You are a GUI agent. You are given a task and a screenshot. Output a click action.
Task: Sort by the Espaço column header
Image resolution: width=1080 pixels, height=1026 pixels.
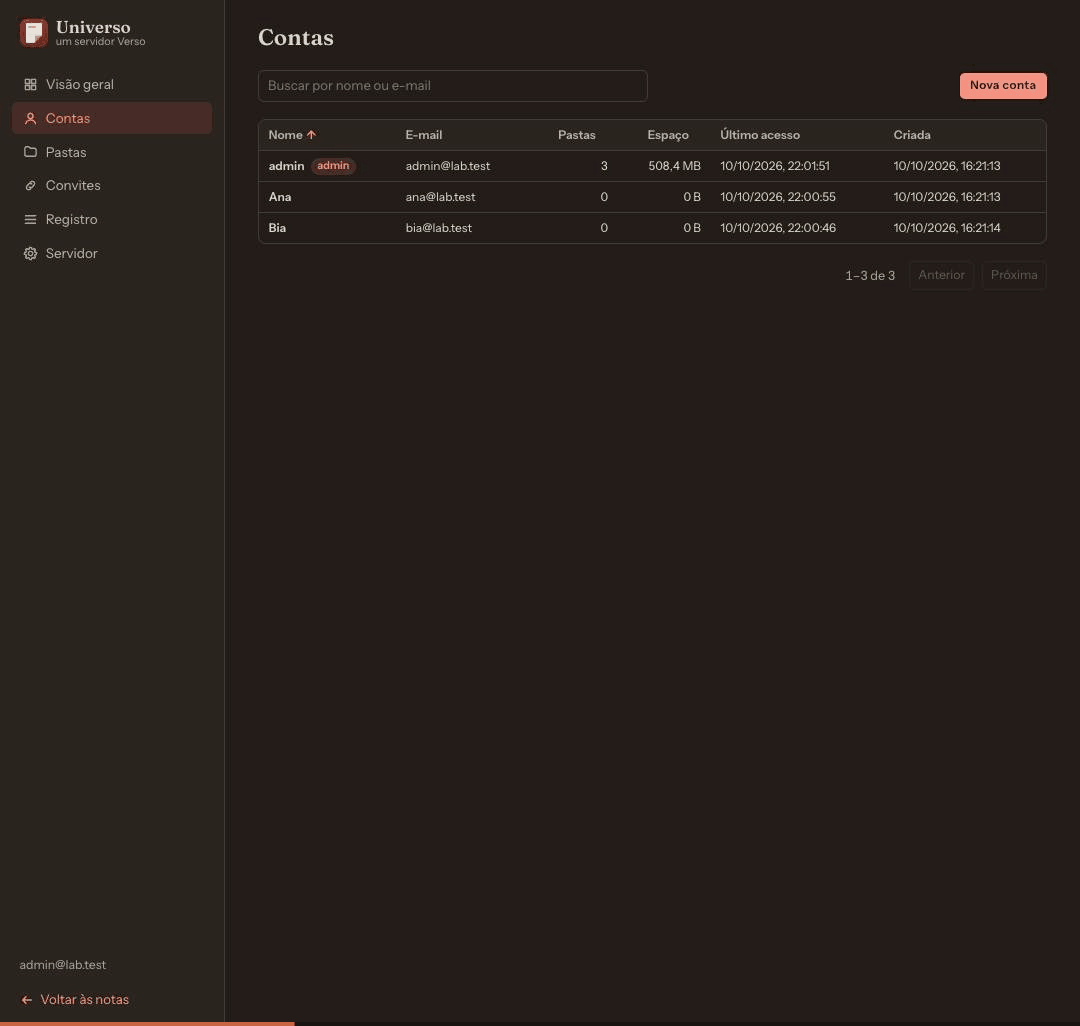(x=667, y=135)
